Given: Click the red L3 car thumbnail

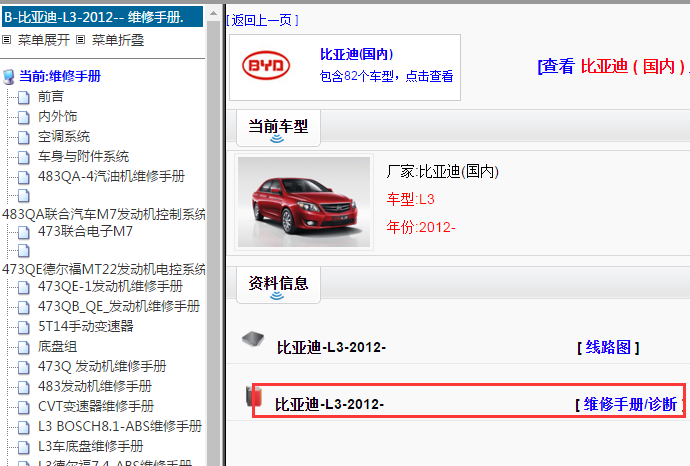Looking at the screenshot, I should coord(304,202).
